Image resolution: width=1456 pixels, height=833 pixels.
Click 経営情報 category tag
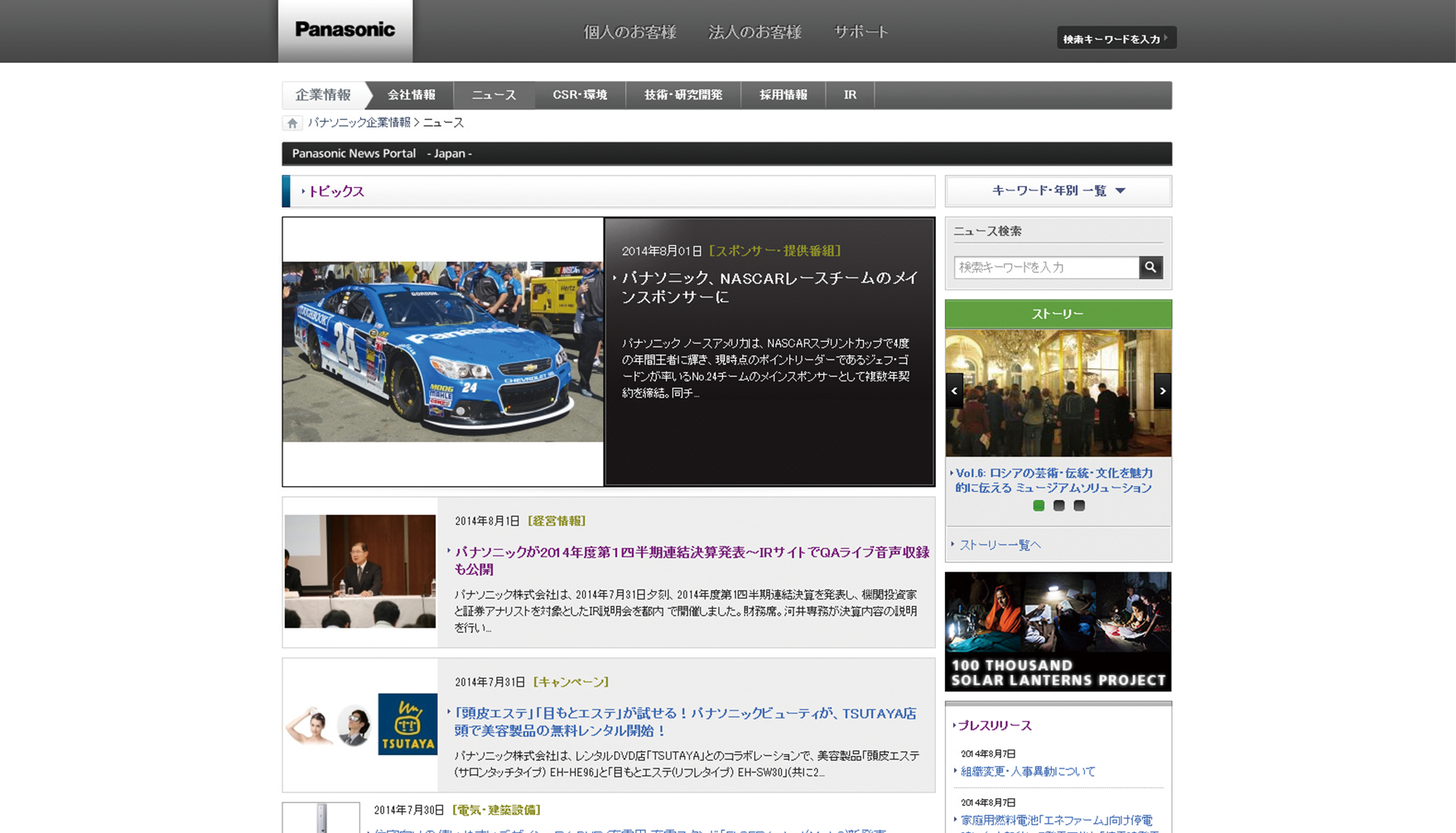click(x=557, y=521)
